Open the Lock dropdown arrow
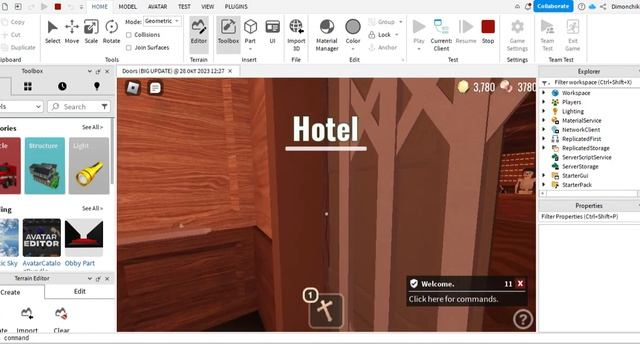The width and height of the screenshot is (640, 360). pyautogui.click(x=396, y=35)
